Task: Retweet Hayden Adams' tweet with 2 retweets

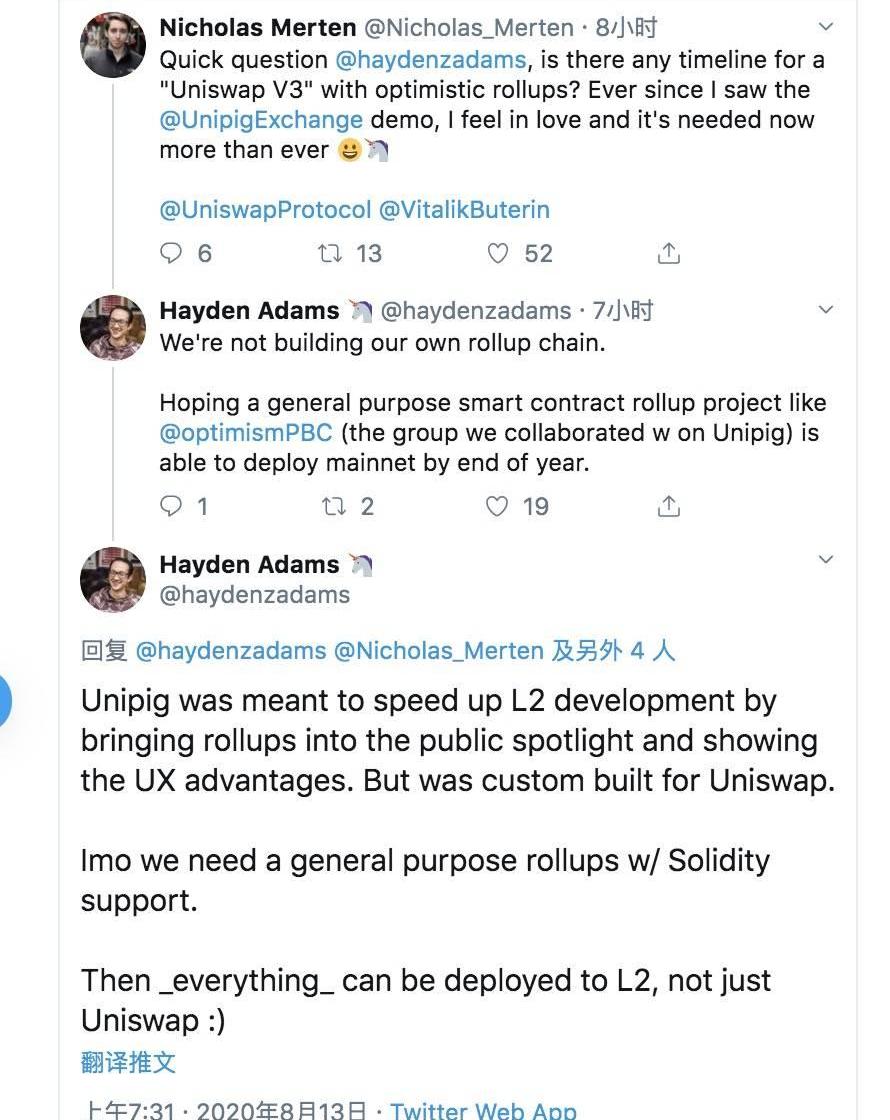Action: (x=333, y=506)
